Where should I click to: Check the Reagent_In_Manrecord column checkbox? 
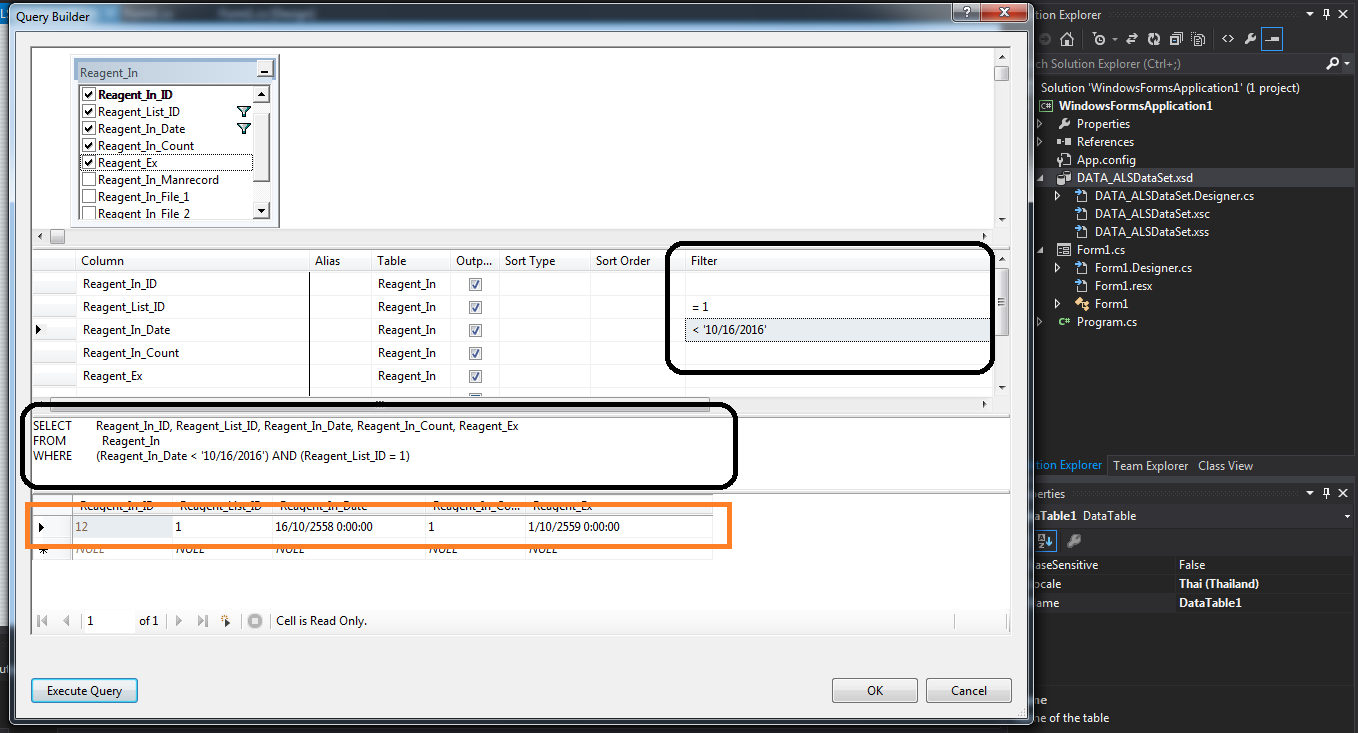[89, 180]
